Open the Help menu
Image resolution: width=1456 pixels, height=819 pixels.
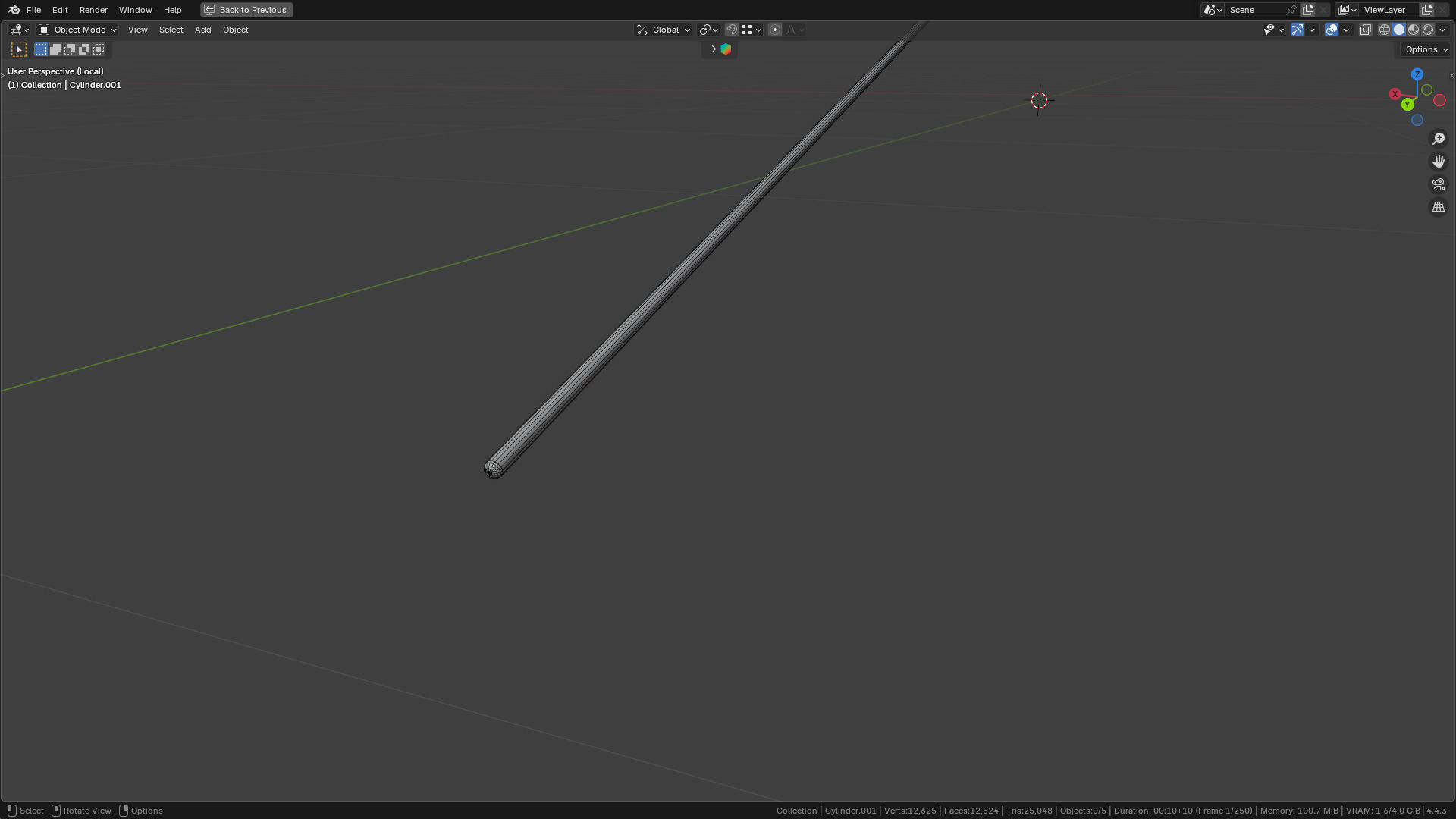[x=172, y=10]
